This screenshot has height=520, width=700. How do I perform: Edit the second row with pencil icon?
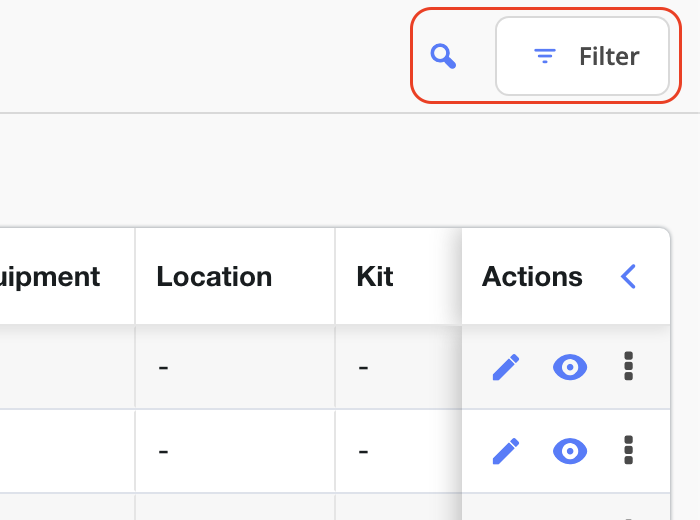click(x=506, y=451)
